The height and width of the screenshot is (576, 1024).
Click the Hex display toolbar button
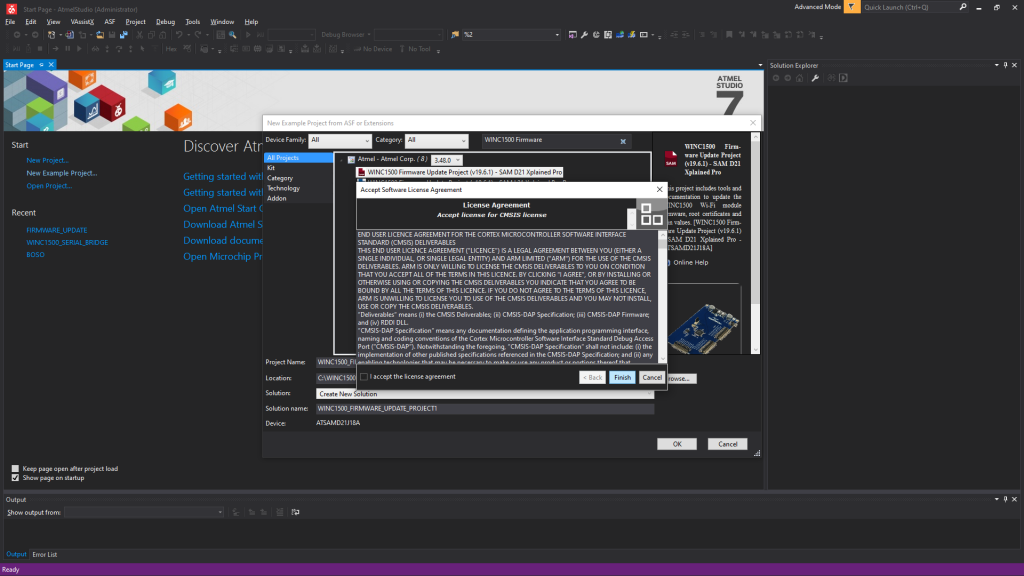coord(171,49)
